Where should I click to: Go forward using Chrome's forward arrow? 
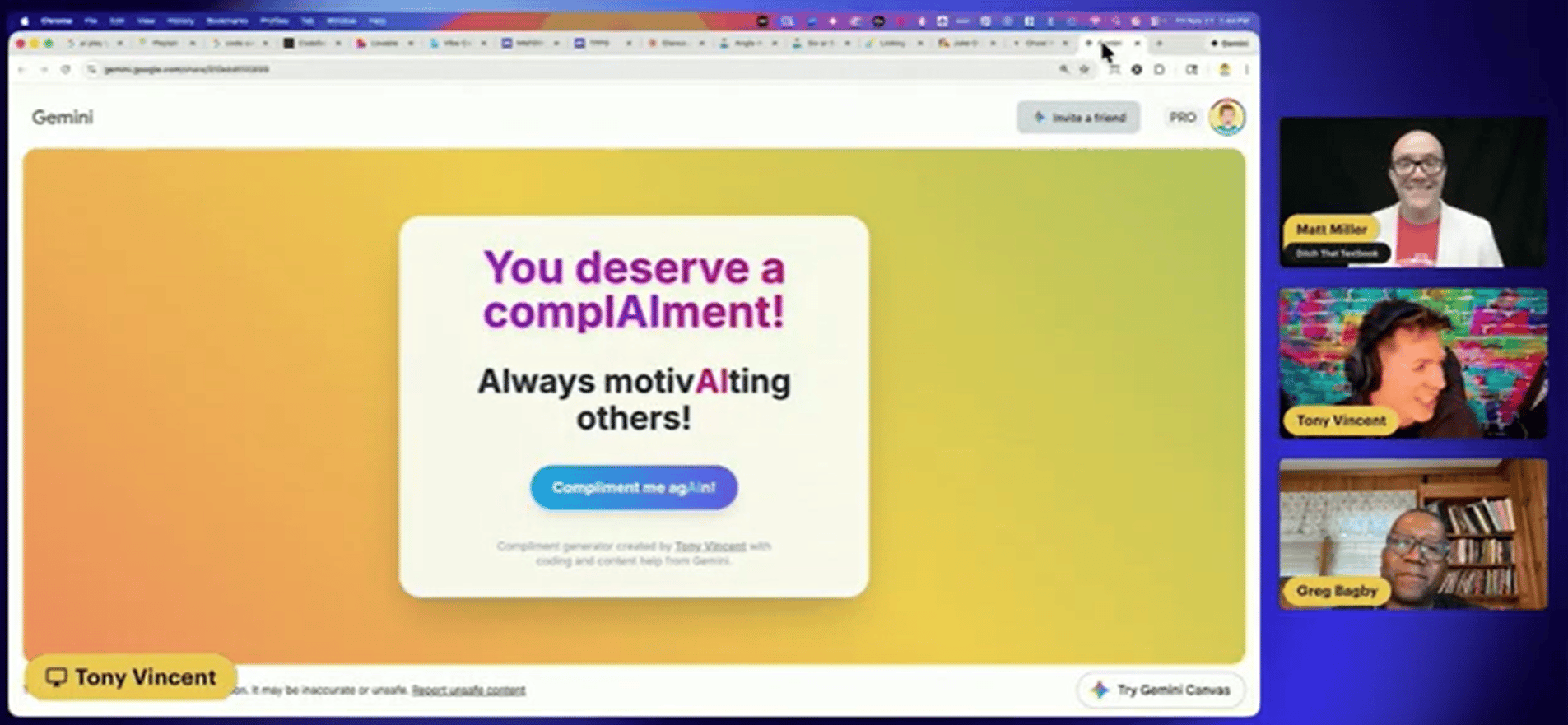pos(44,70)
